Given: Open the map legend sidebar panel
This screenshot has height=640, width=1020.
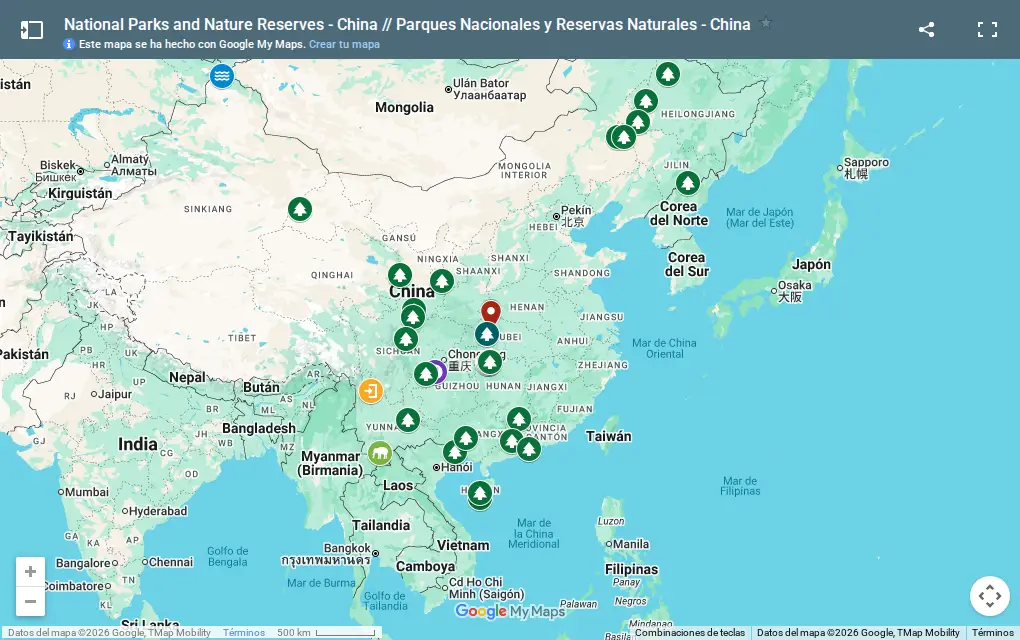Looking at the screenshot, I should coord(31,30).
